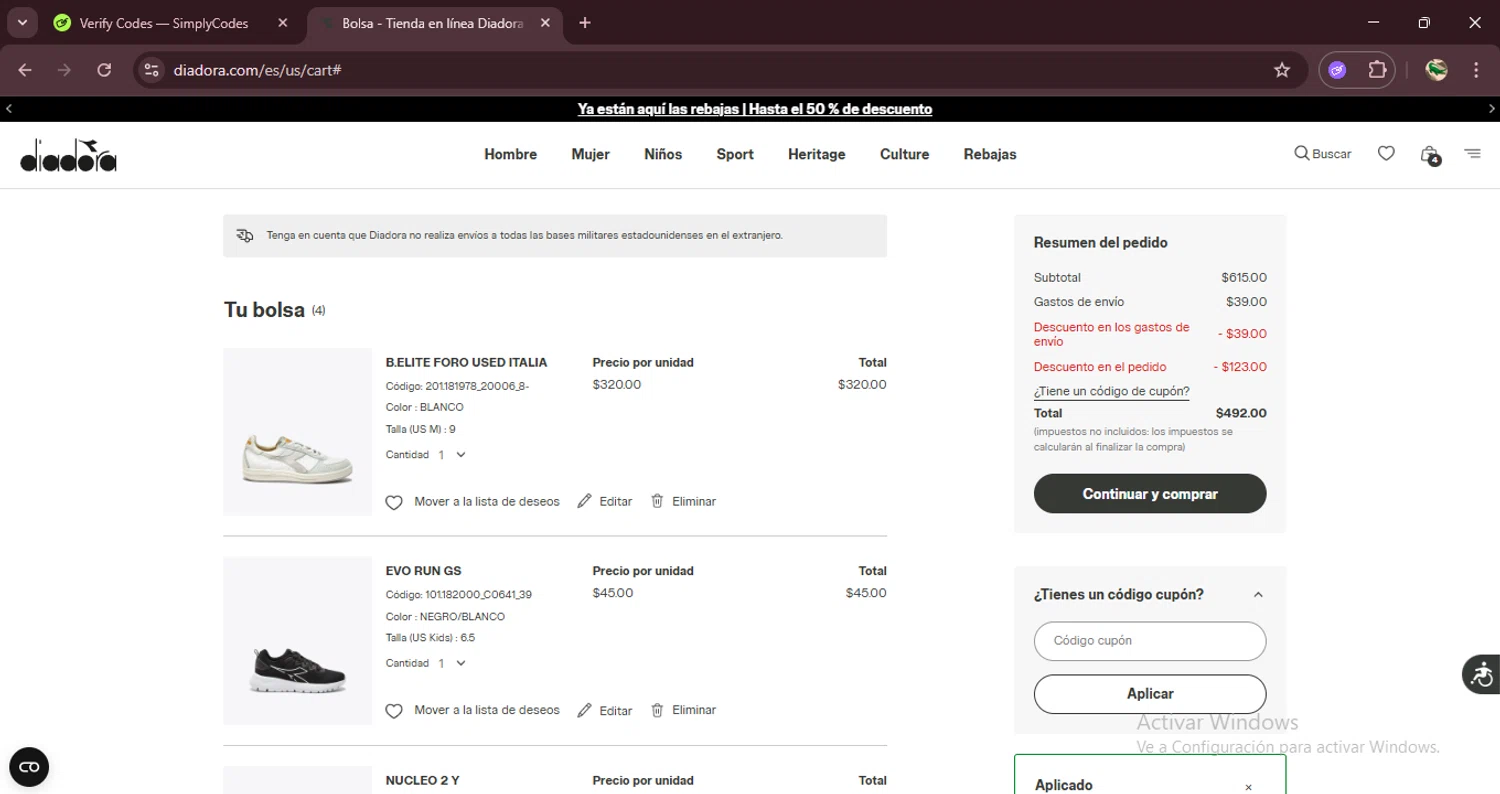Open the Chrome profile avatar
The height and width of the screenshot is (794, 1500).
click(1436, 70)
